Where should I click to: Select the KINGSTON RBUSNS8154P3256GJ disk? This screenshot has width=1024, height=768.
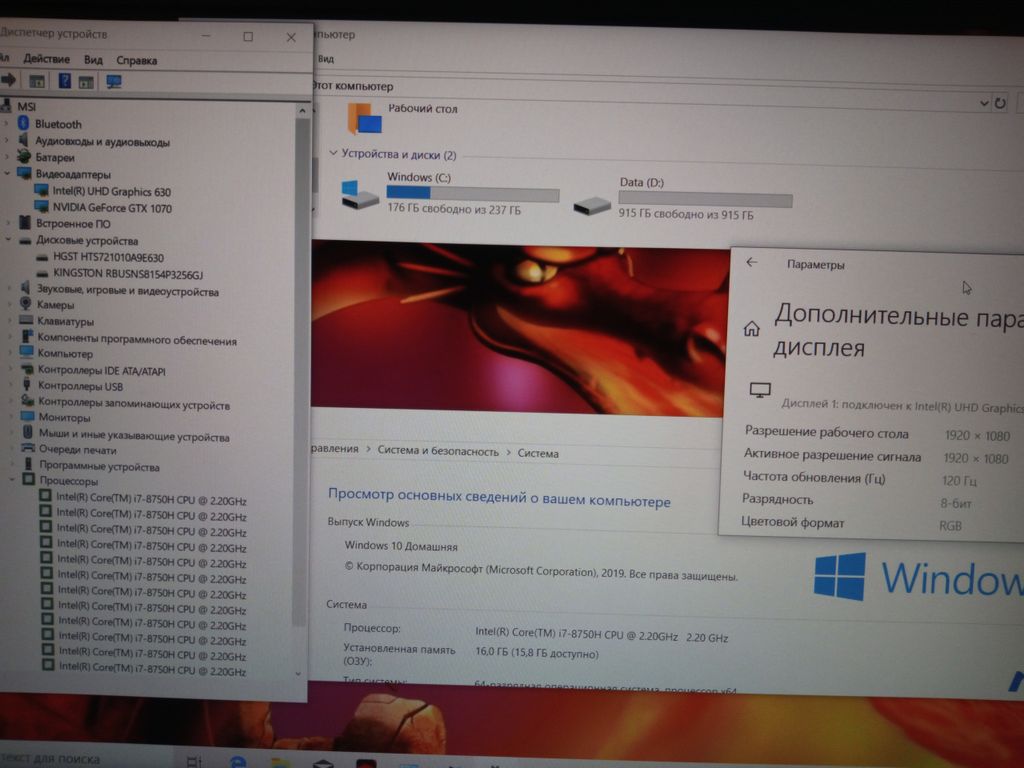128,274
